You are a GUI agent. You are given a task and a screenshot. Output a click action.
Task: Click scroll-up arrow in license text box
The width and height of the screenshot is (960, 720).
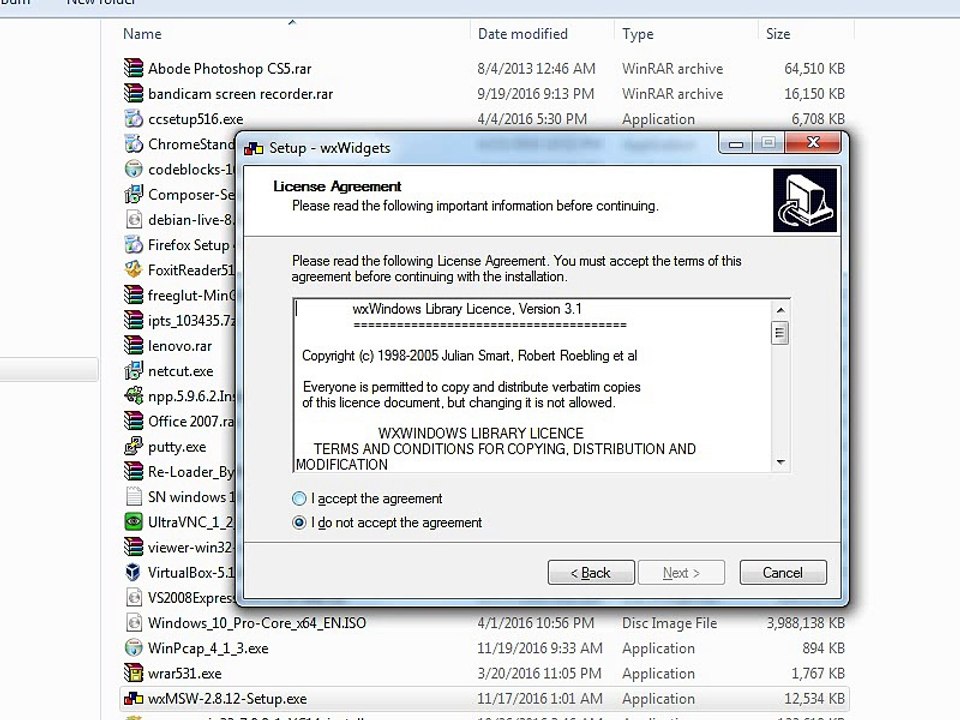pos(780,310)
